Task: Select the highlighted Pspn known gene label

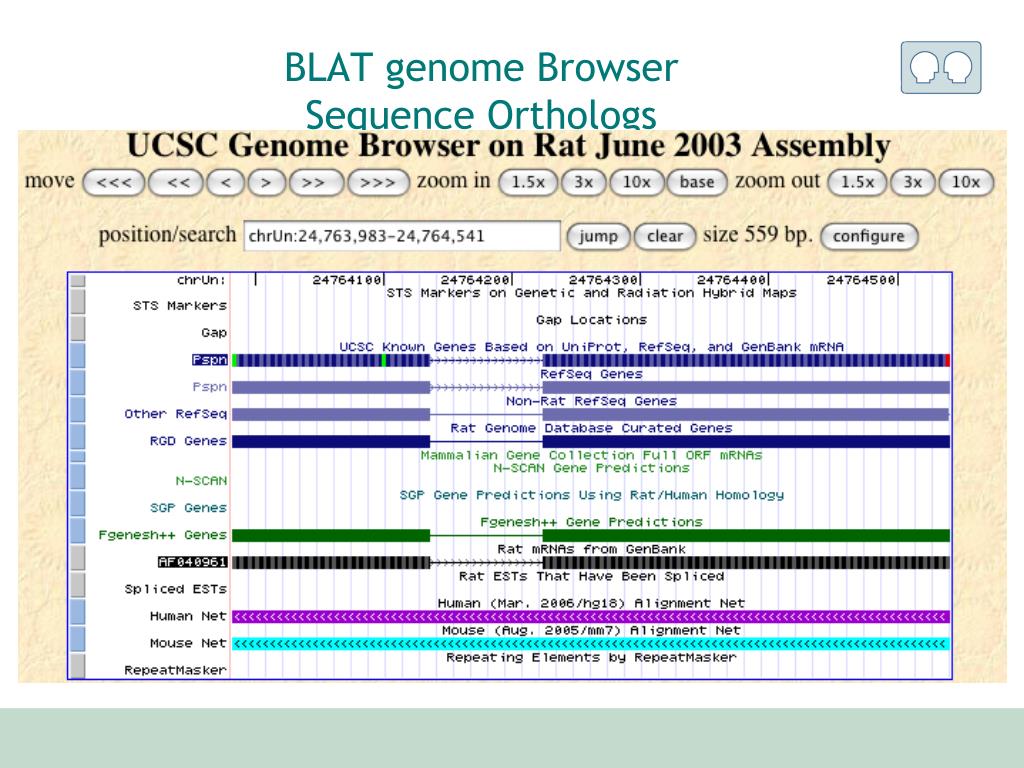Action: [210, 360]
